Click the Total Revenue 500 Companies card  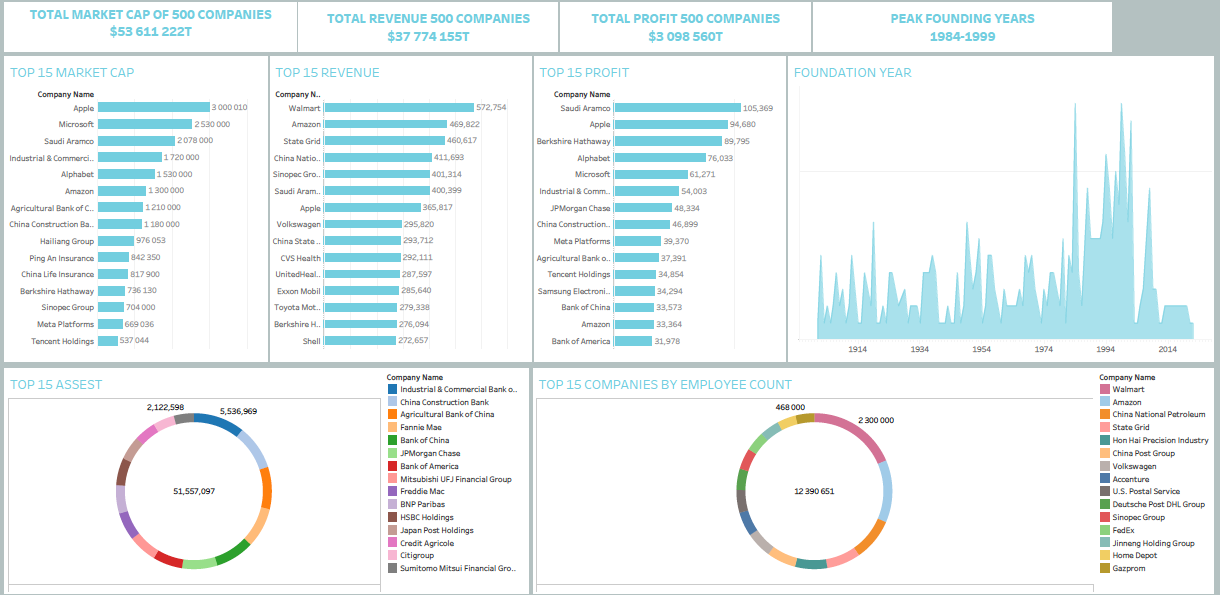click(427, 27)
